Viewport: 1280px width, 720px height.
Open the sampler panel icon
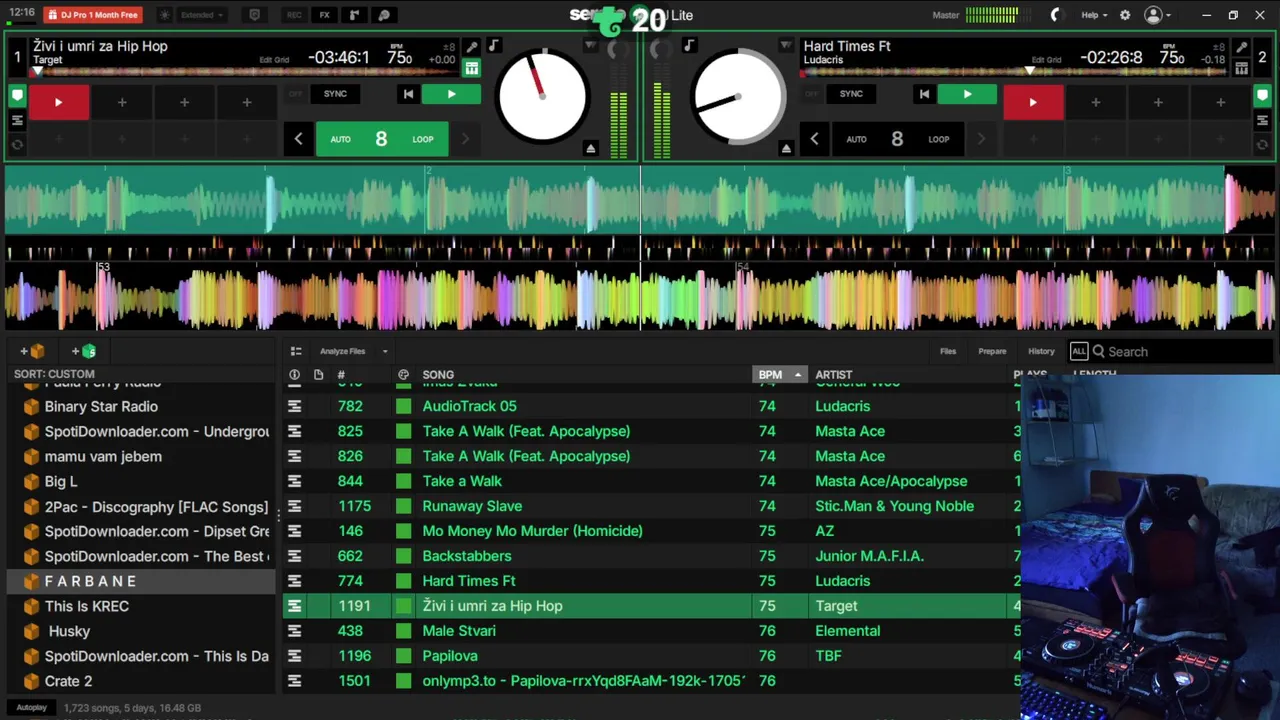pyautogui.click(x=354, y=15)
